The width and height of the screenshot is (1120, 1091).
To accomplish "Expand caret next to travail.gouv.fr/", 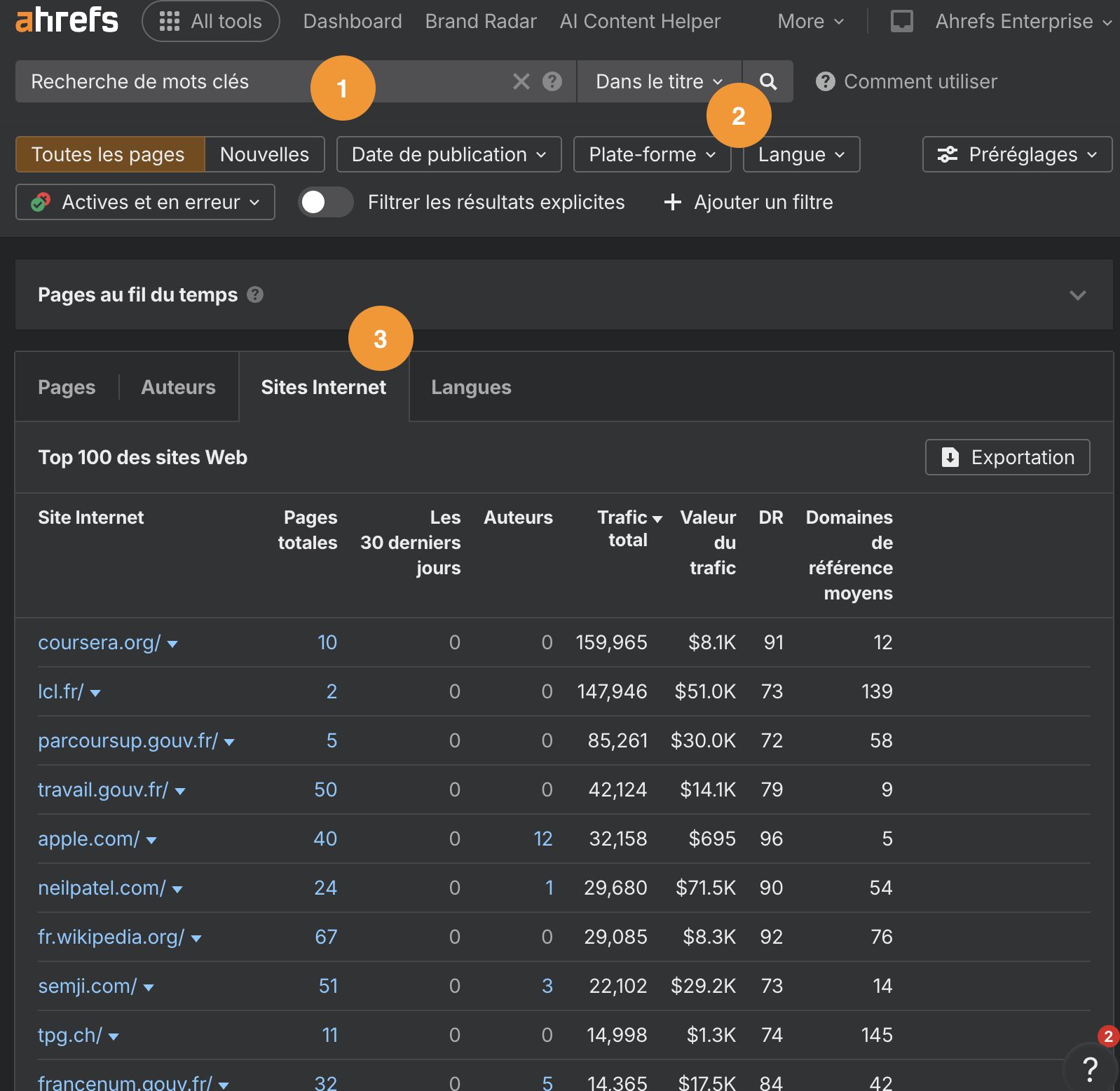I will [180, 791].
